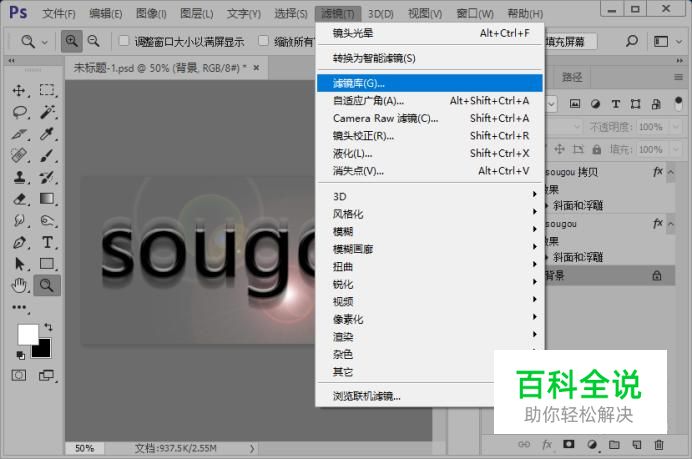Image resolution: width=692 pixels, height=459 pixels.
Task: Choose 滤镜库(G)... from the filter menu
Action: click(x=430, y=83)
